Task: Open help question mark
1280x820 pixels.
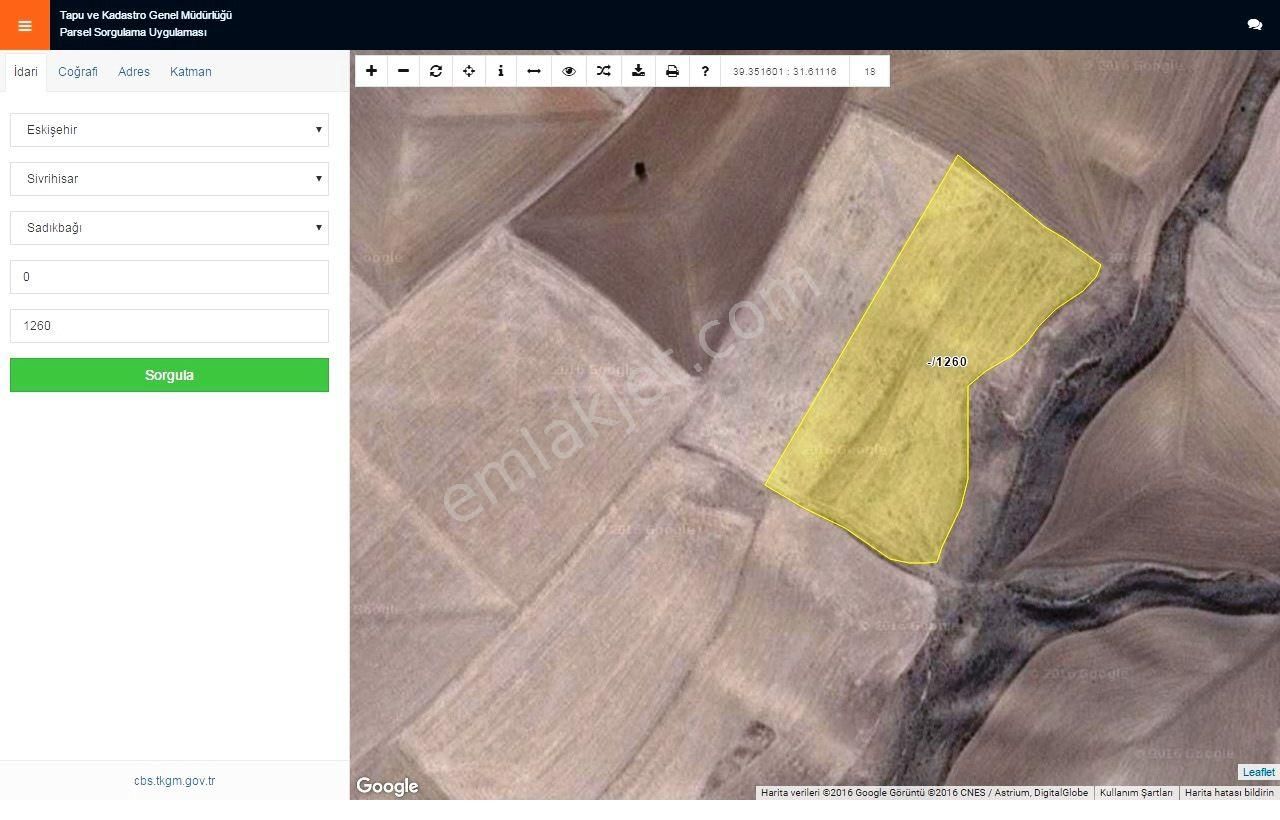Action: tap(705, 71)
